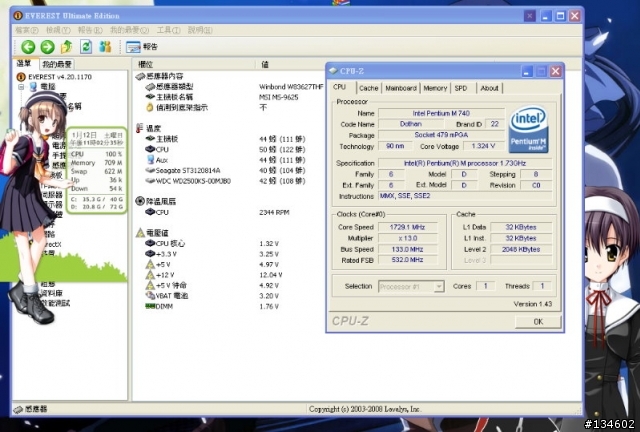Screen dimensions: 640x432
Task: Click the 電壓值 warning group icon
Action: coord(140,233)
